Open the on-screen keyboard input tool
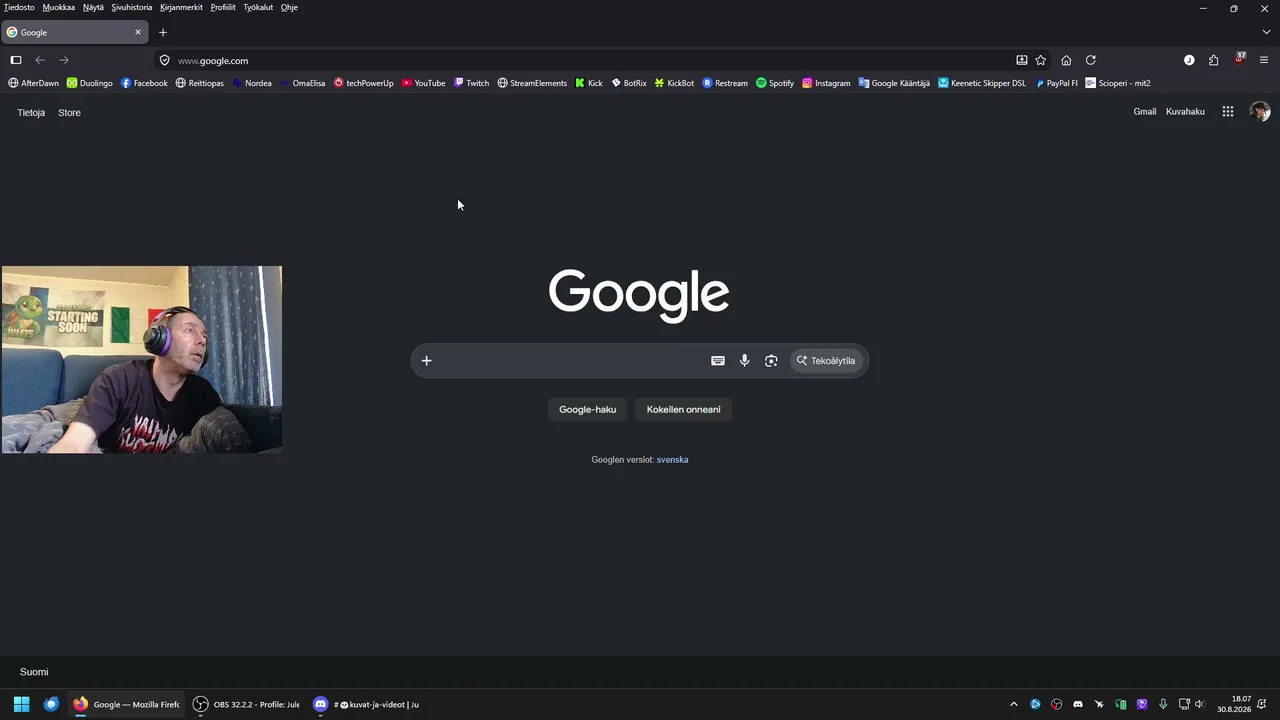 coord(718,361)
